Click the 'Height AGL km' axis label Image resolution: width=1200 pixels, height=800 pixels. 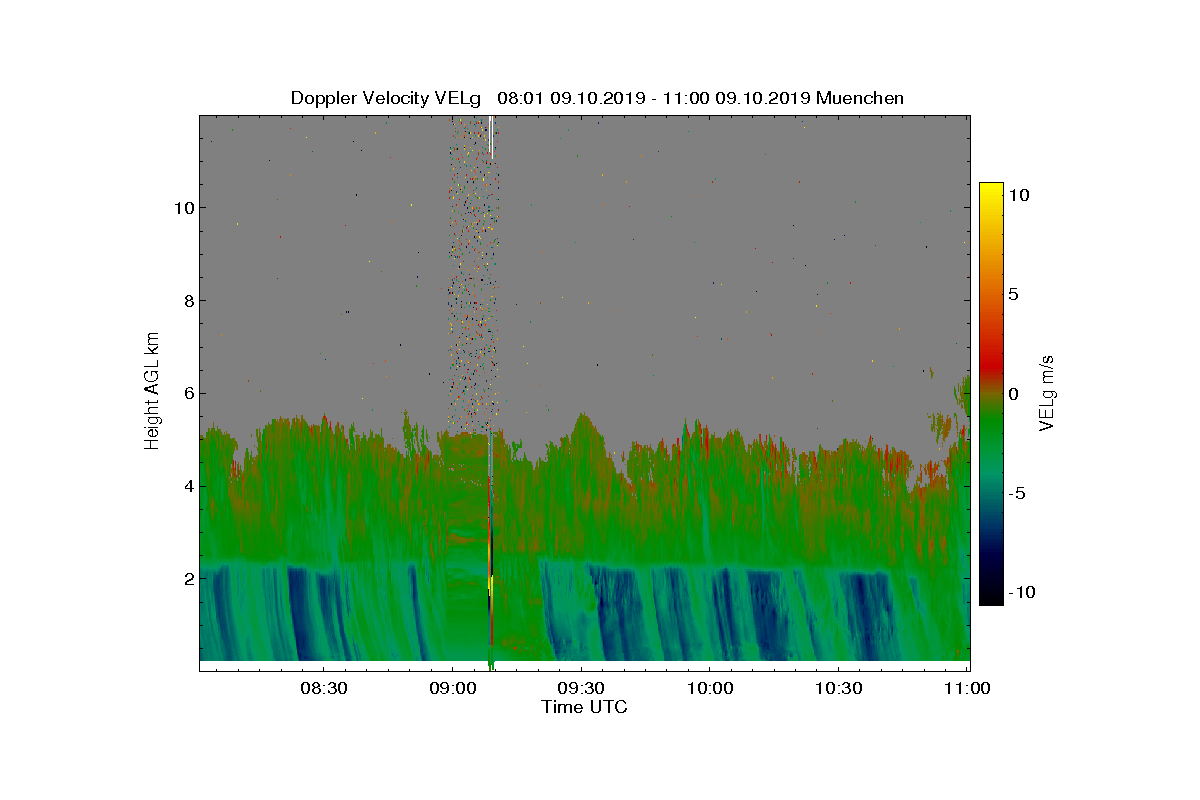coord(152,390)
